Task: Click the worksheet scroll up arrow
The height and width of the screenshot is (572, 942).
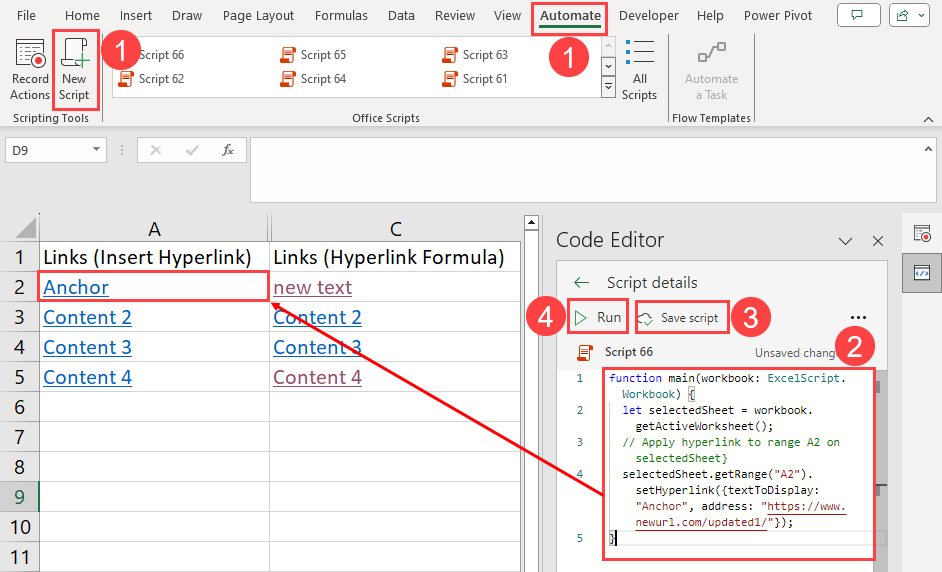Action: [x=531, y=223]
